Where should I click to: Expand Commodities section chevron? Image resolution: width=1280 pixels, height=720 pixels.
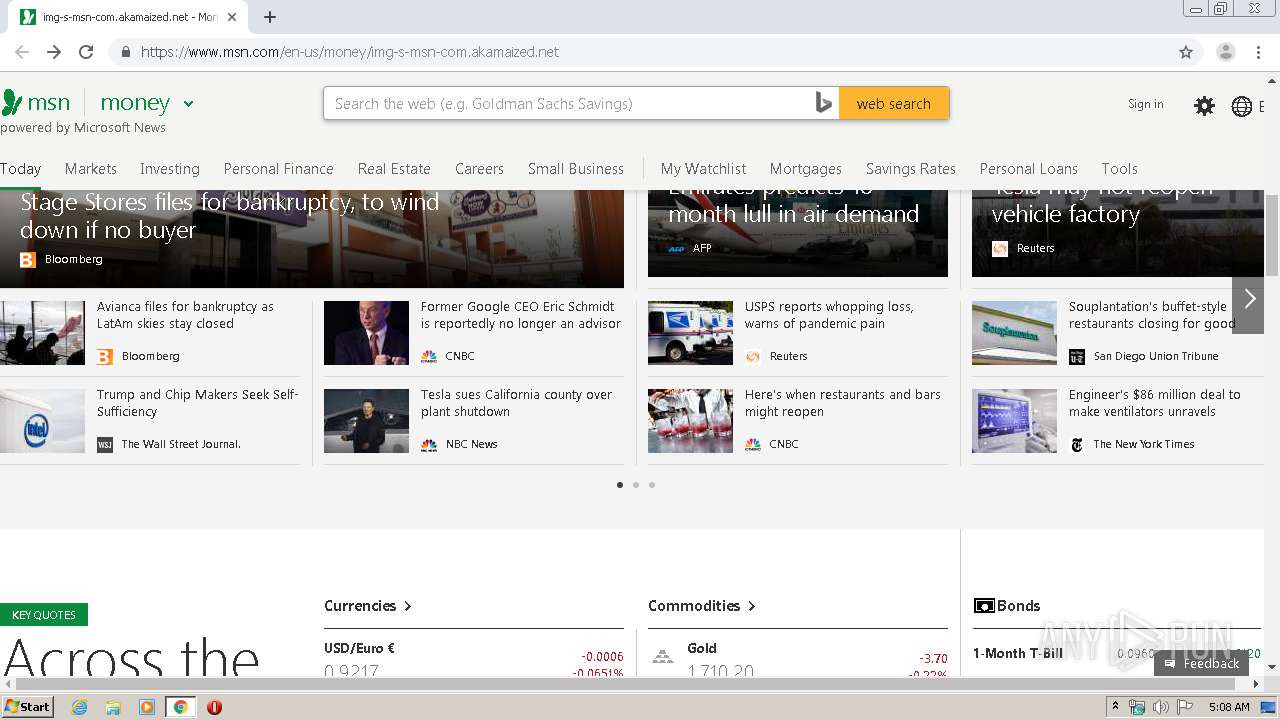pos(752,606)
